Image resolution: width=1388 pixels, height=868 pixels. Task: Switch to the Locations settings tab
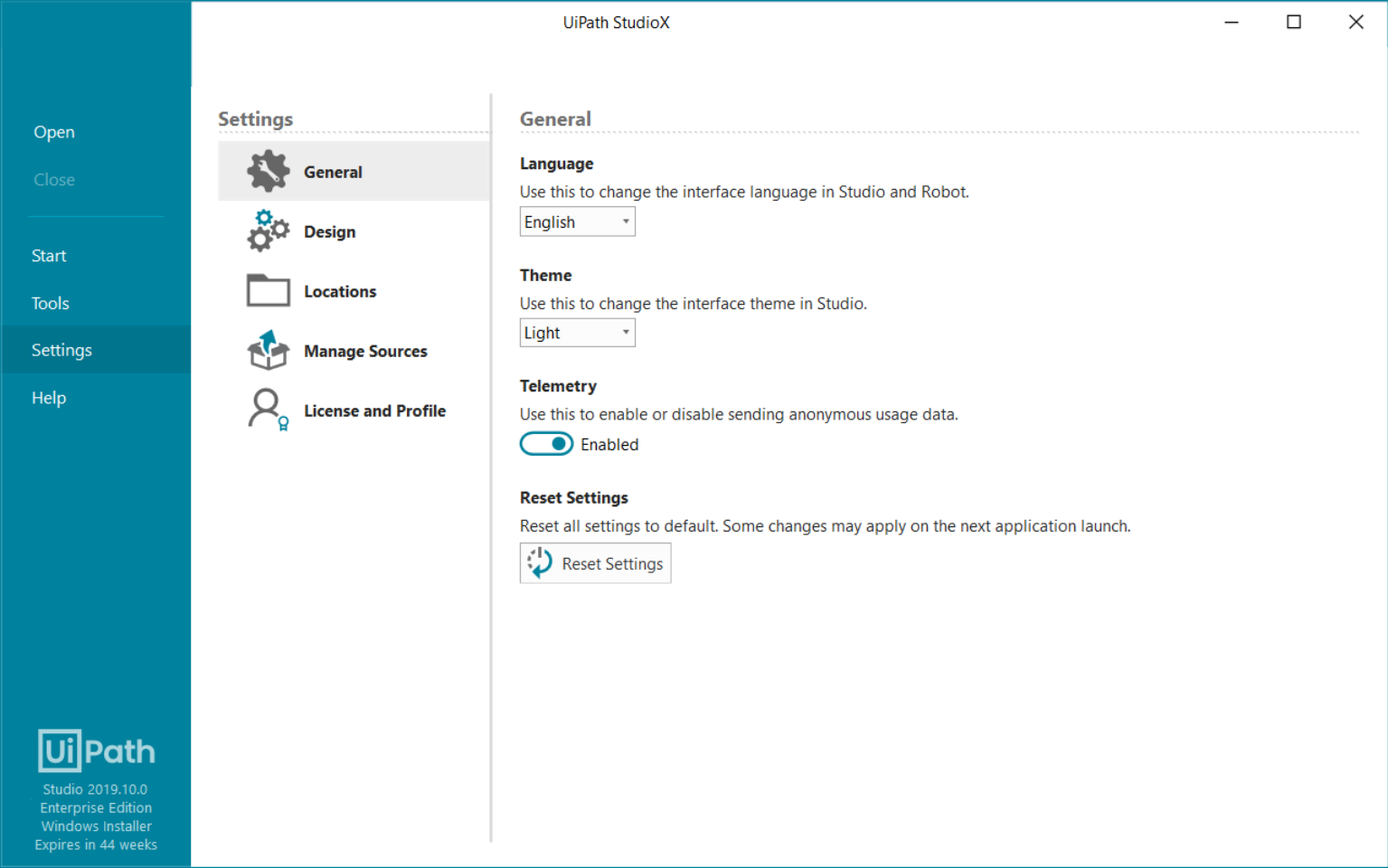click(x=354, y=290)
